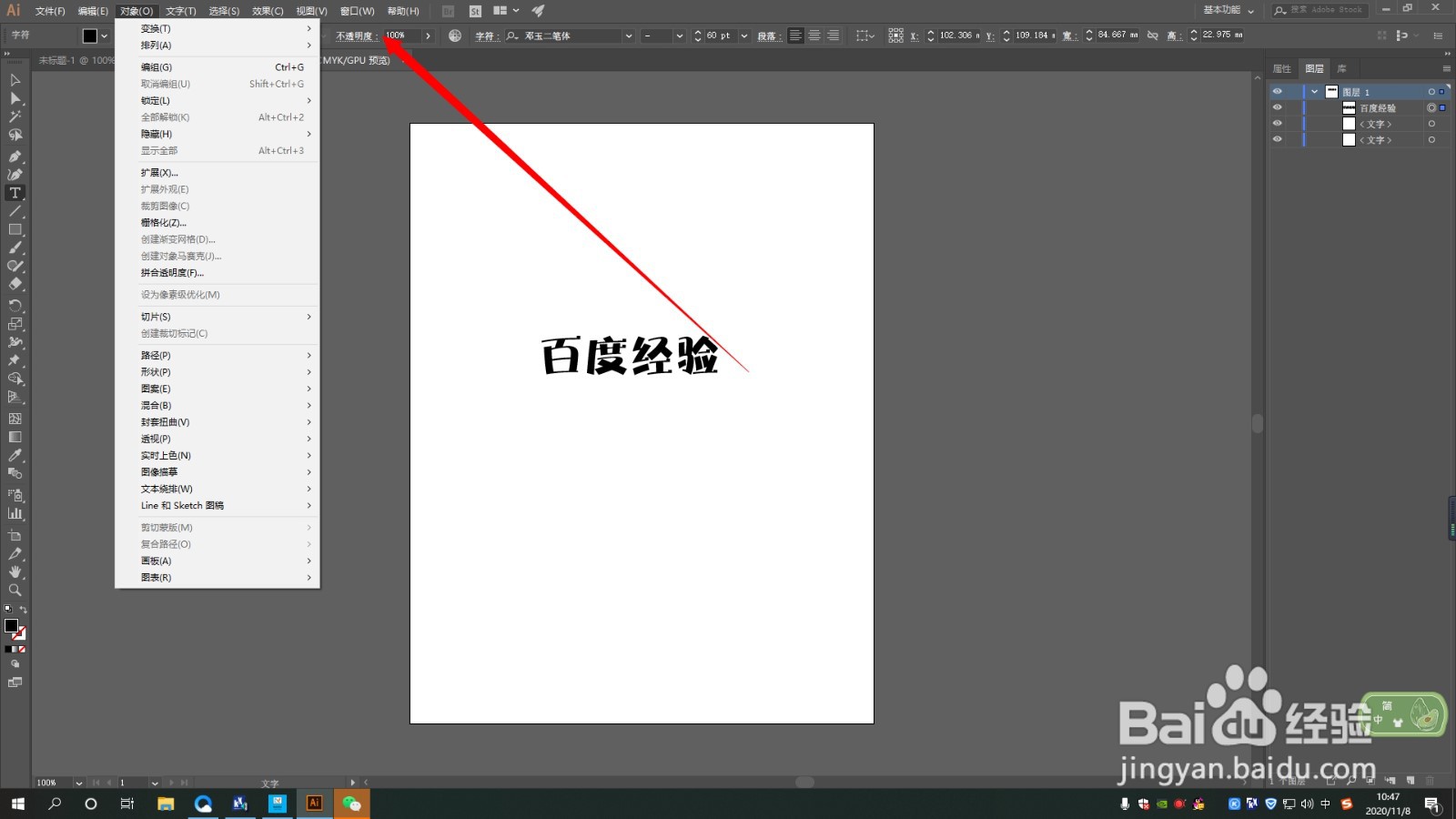Click the toolbar stroke none swatch
Screen dimensions: 1456x819
[19, 633]
